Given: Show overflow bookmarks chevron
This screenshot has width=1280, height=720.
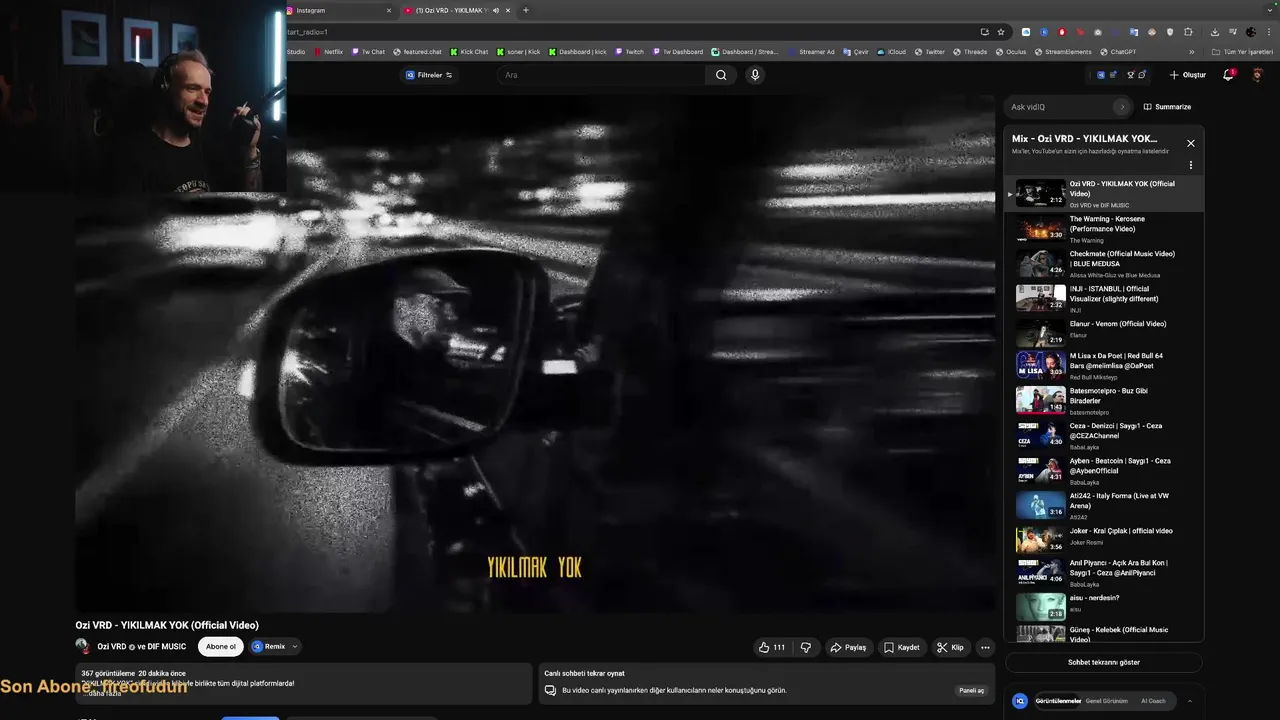Looking at the screenshot, I should (1192, 52).
